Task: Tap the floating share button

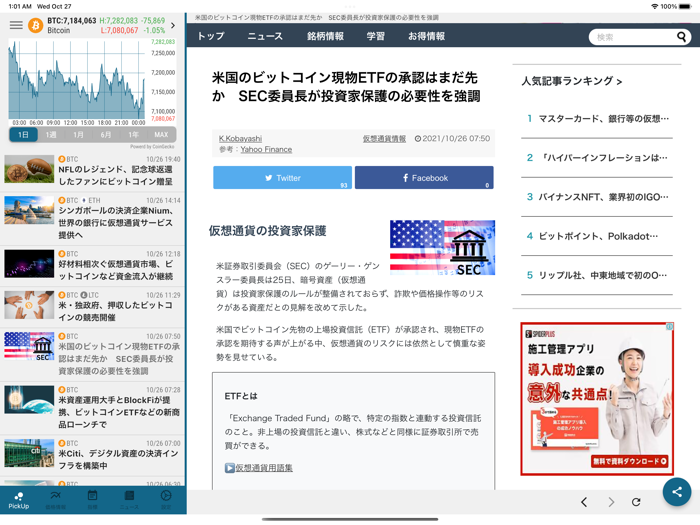Action: coord(677,492)
